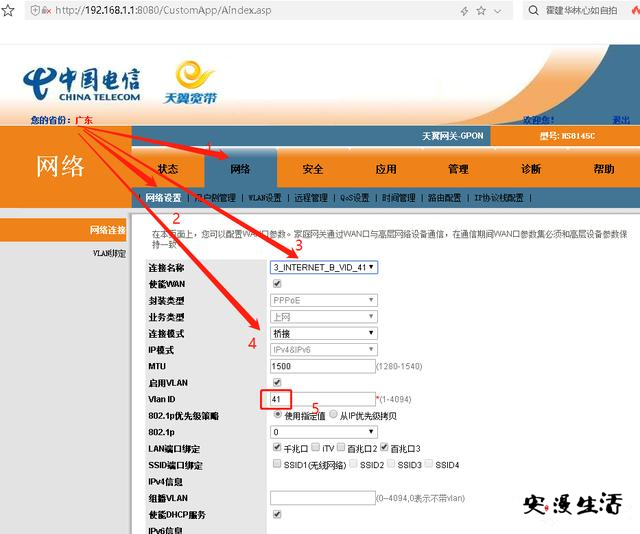Toggle the SSID1(无线网络) checkbox
640x534 pixels.
click(277, 463)
